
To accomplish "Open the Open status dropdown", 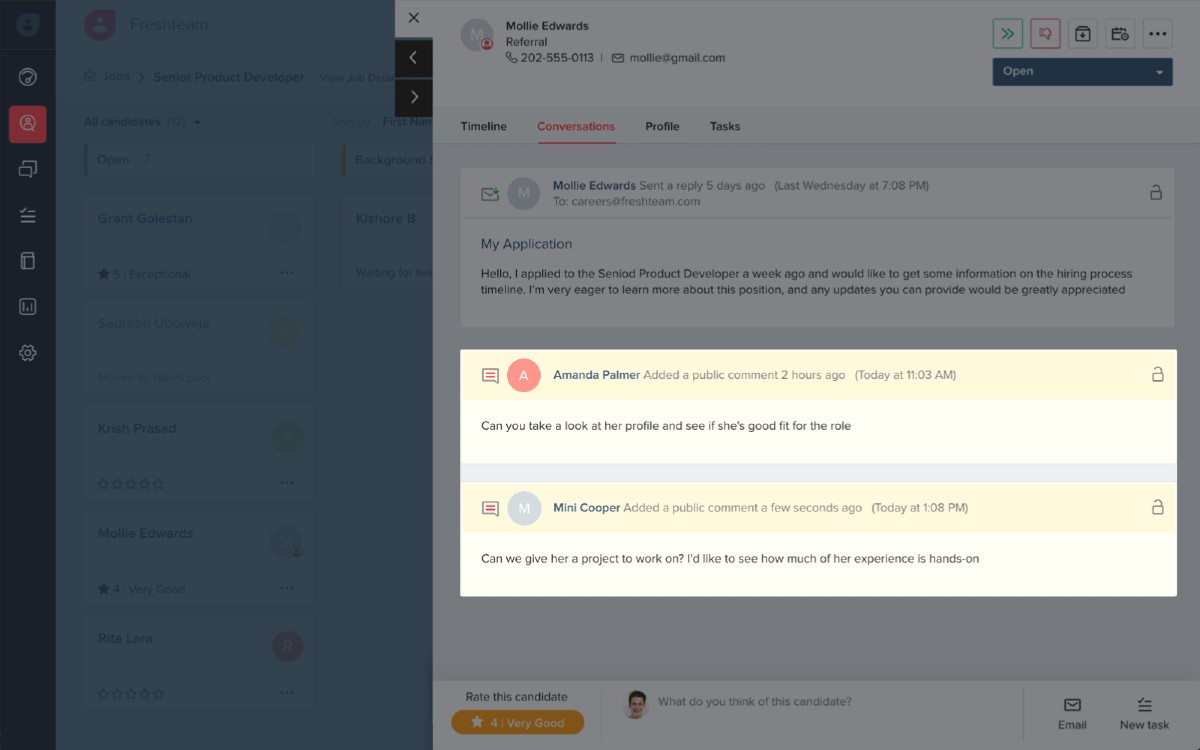I will coord(1082,71).
